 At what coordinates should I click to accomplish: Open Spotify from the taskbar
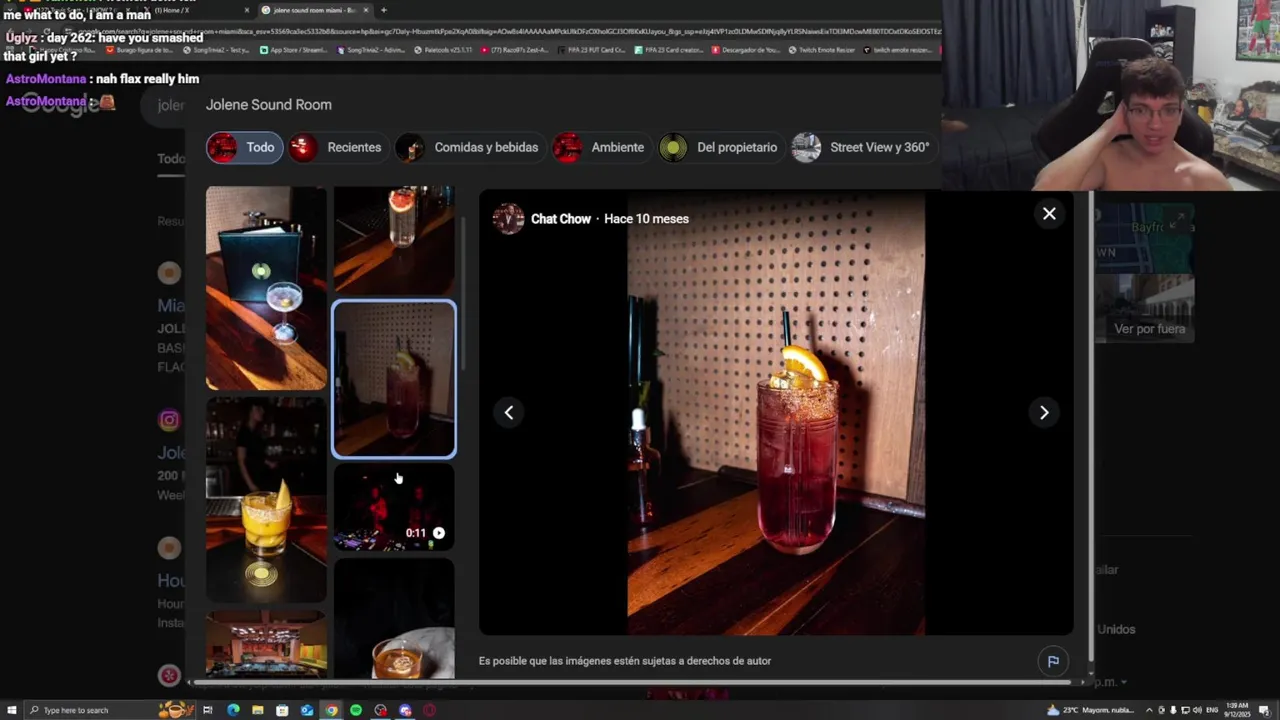point(356,710)
